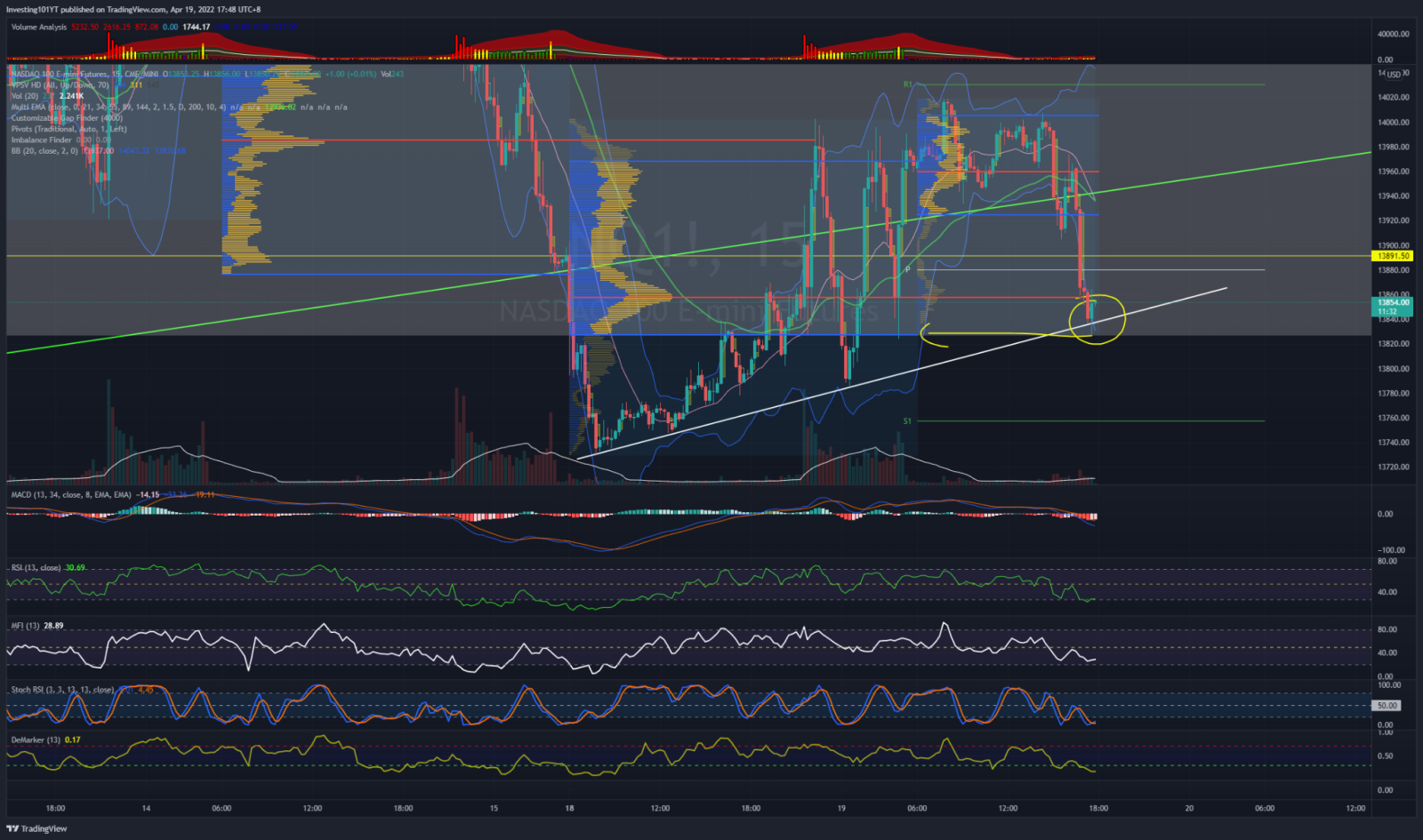Image resolution: width=1423 pixels, height=840 pixels.
Task: Select the MACD indicator legend
Action: 71,494
